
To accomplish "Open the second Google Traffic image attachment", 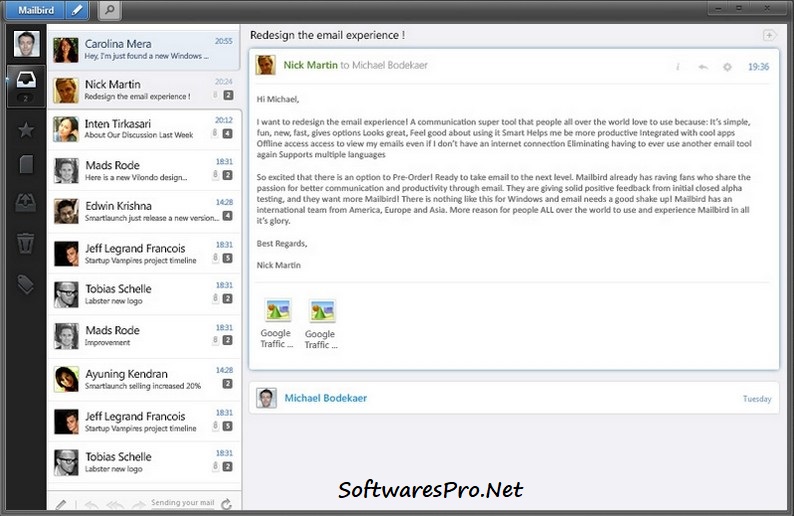I will click(x=322, y=324).
